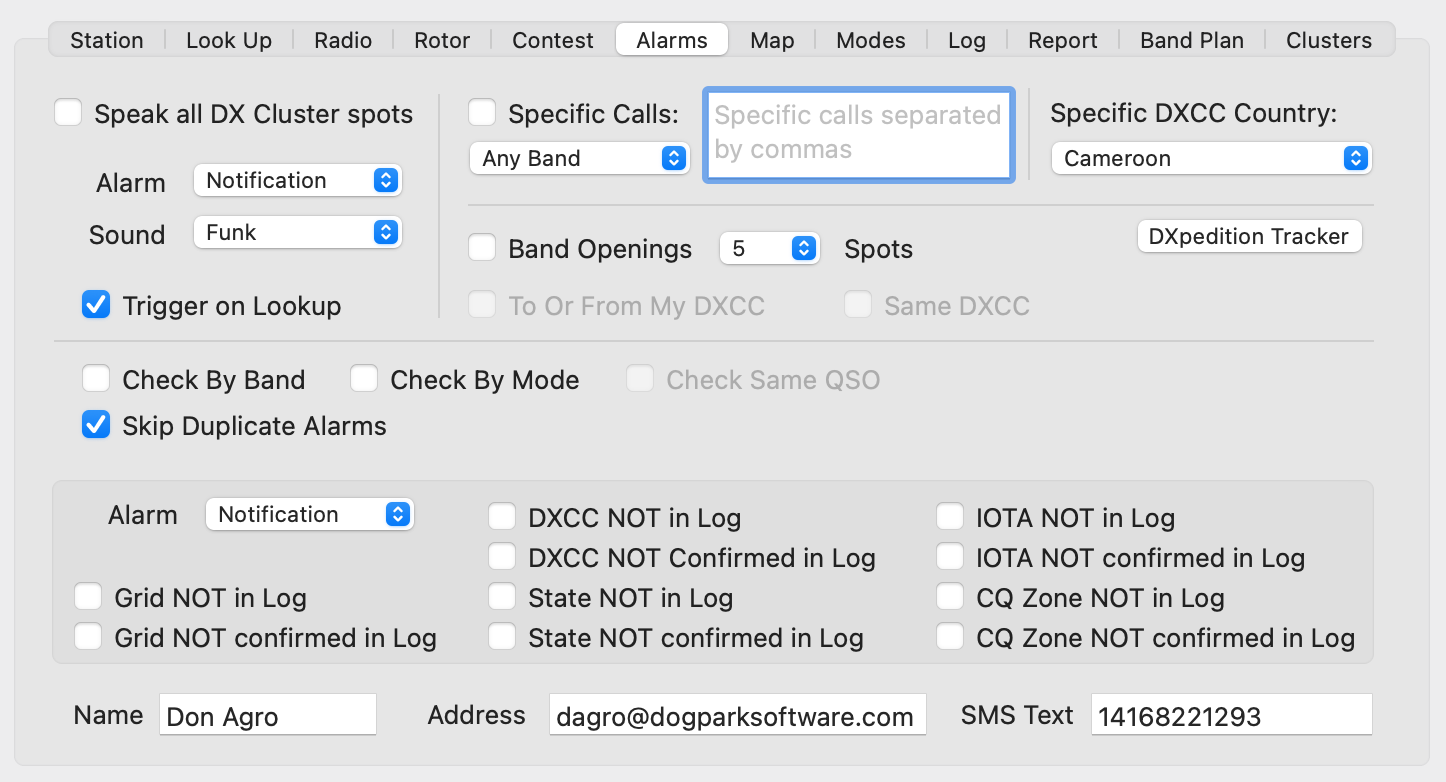Image resolution: width=1446 pixels, height=782 pixels.
Task: Switch to the Clusters tab
Action: coord(1328,41)
